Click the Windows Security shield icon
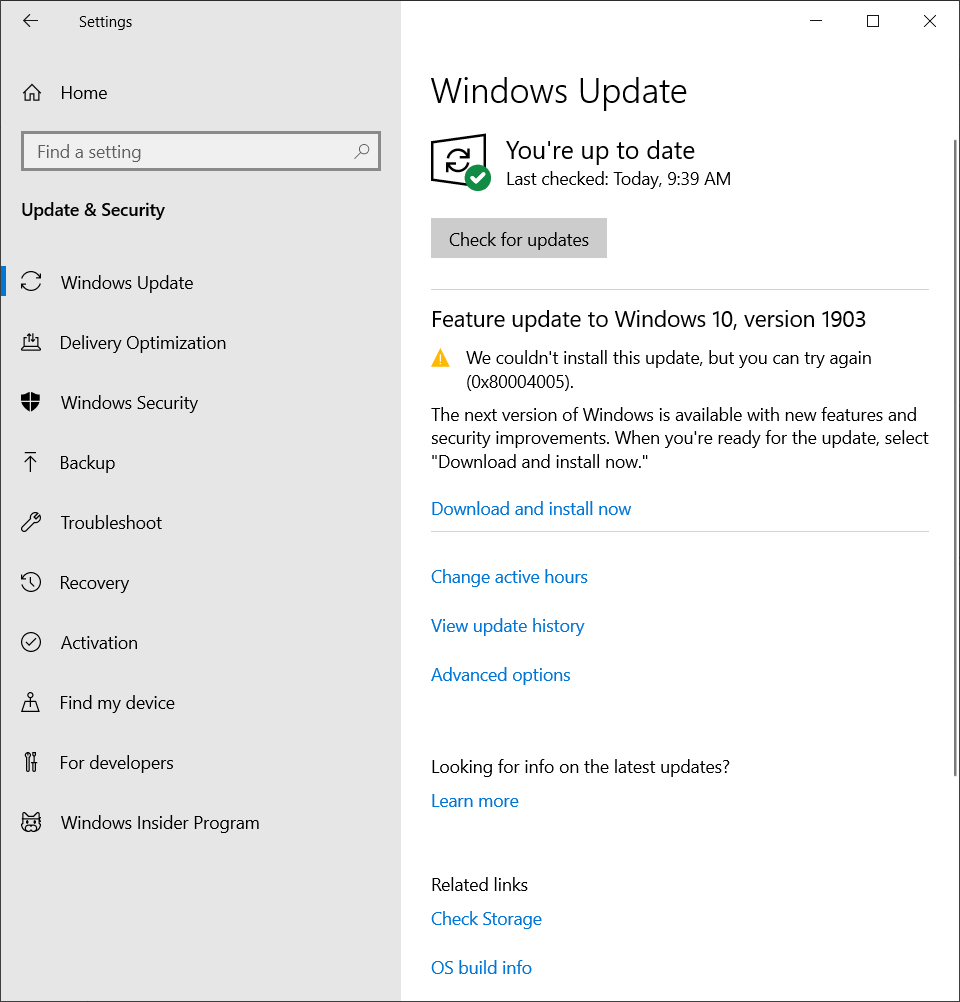Screen dimensions: 960x1002 31,402
